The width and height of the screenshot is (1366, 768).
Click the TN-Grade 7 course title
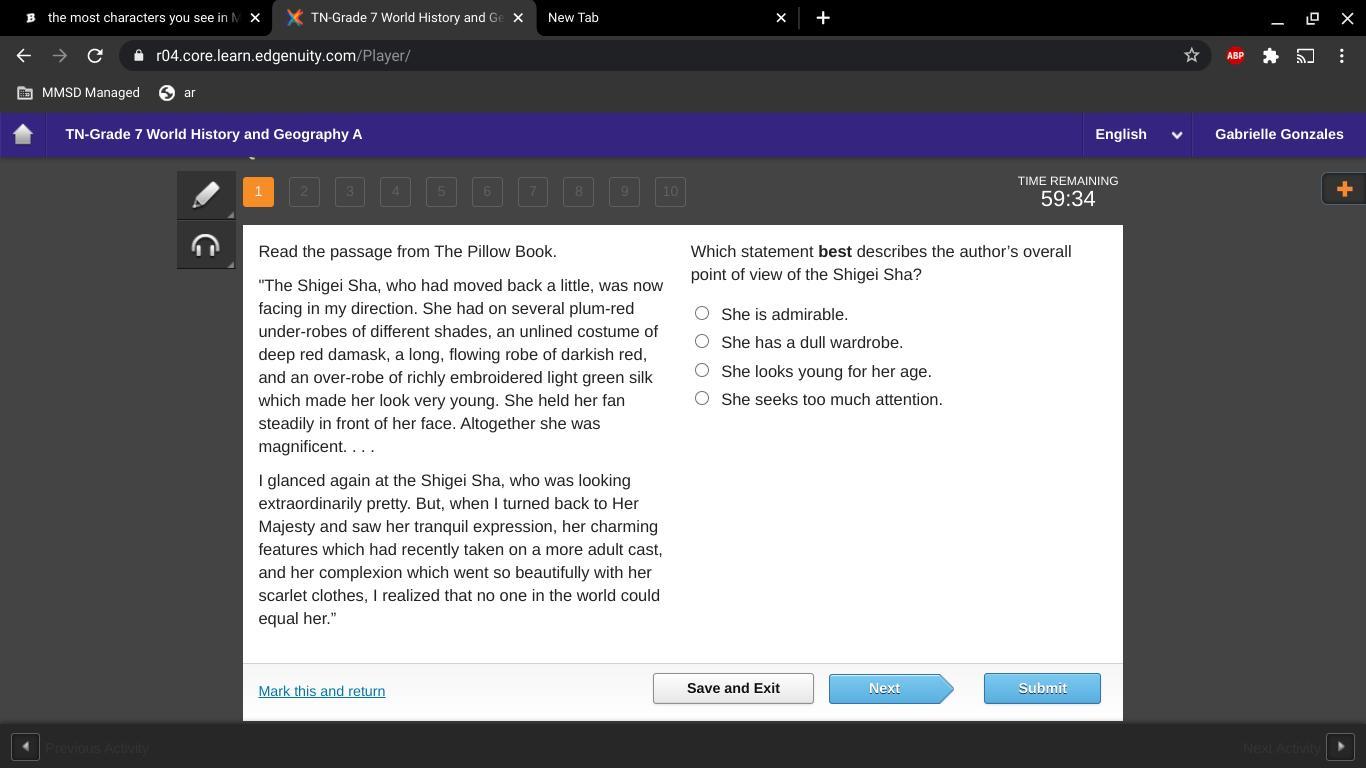tap(214, 134)
